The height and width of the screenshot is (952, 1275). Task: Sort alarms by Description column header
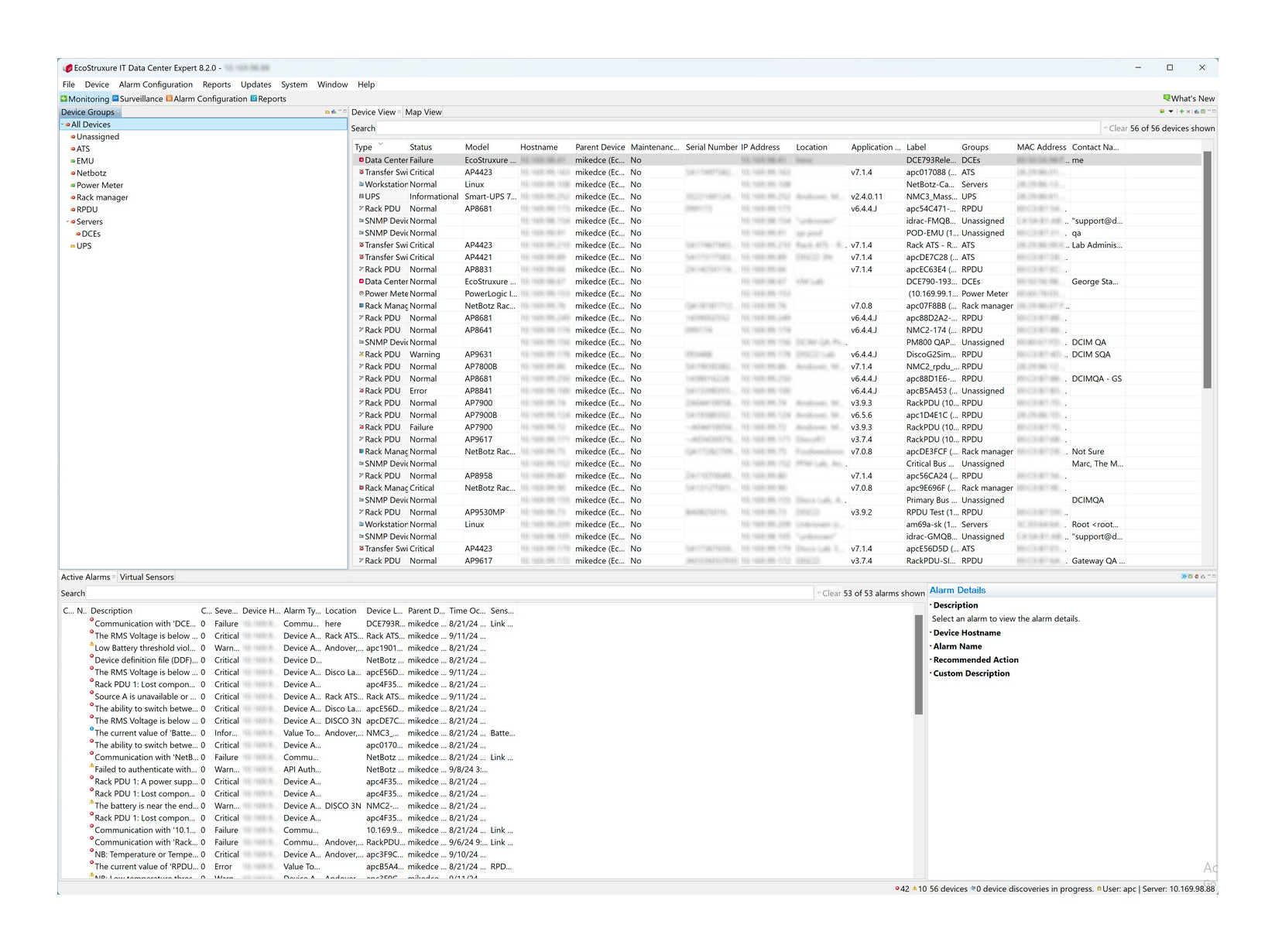(111, 611)
